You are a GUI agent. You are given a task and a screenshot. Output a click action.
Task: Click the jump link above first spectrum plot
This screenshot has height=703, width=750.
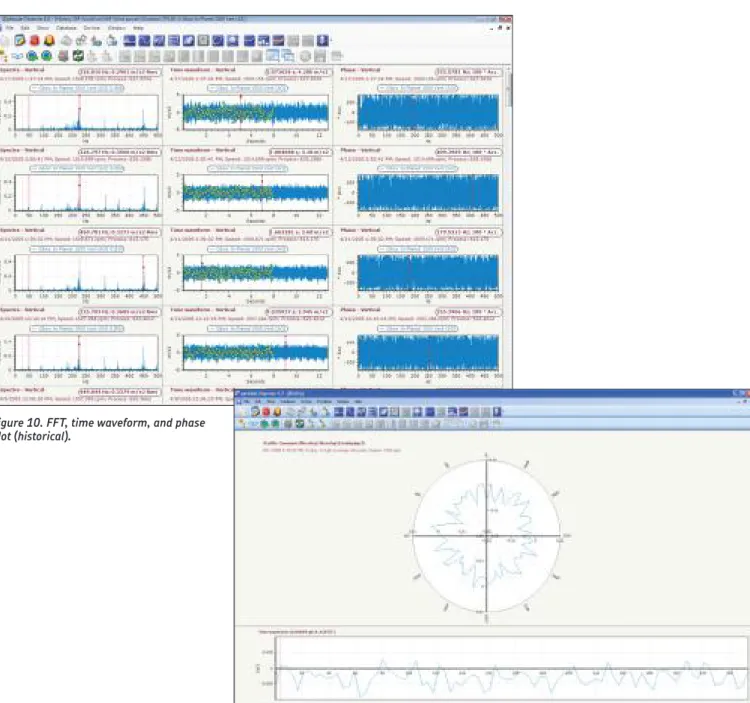coord(77,88)
